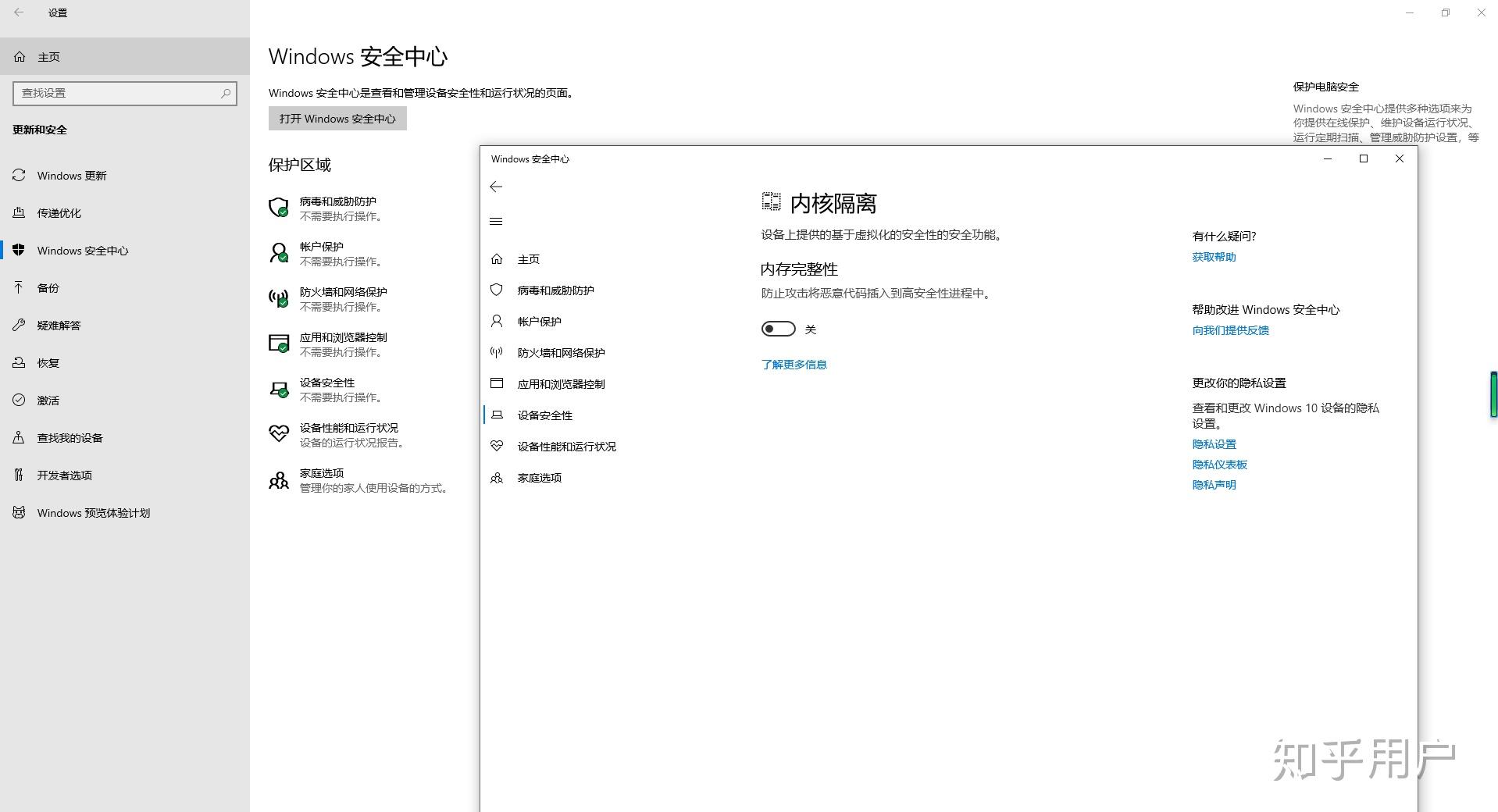The width and height of the screenshot is (1498, 812).
Task: Open 隐私声明 link
Action: [x=1214, y=485]
